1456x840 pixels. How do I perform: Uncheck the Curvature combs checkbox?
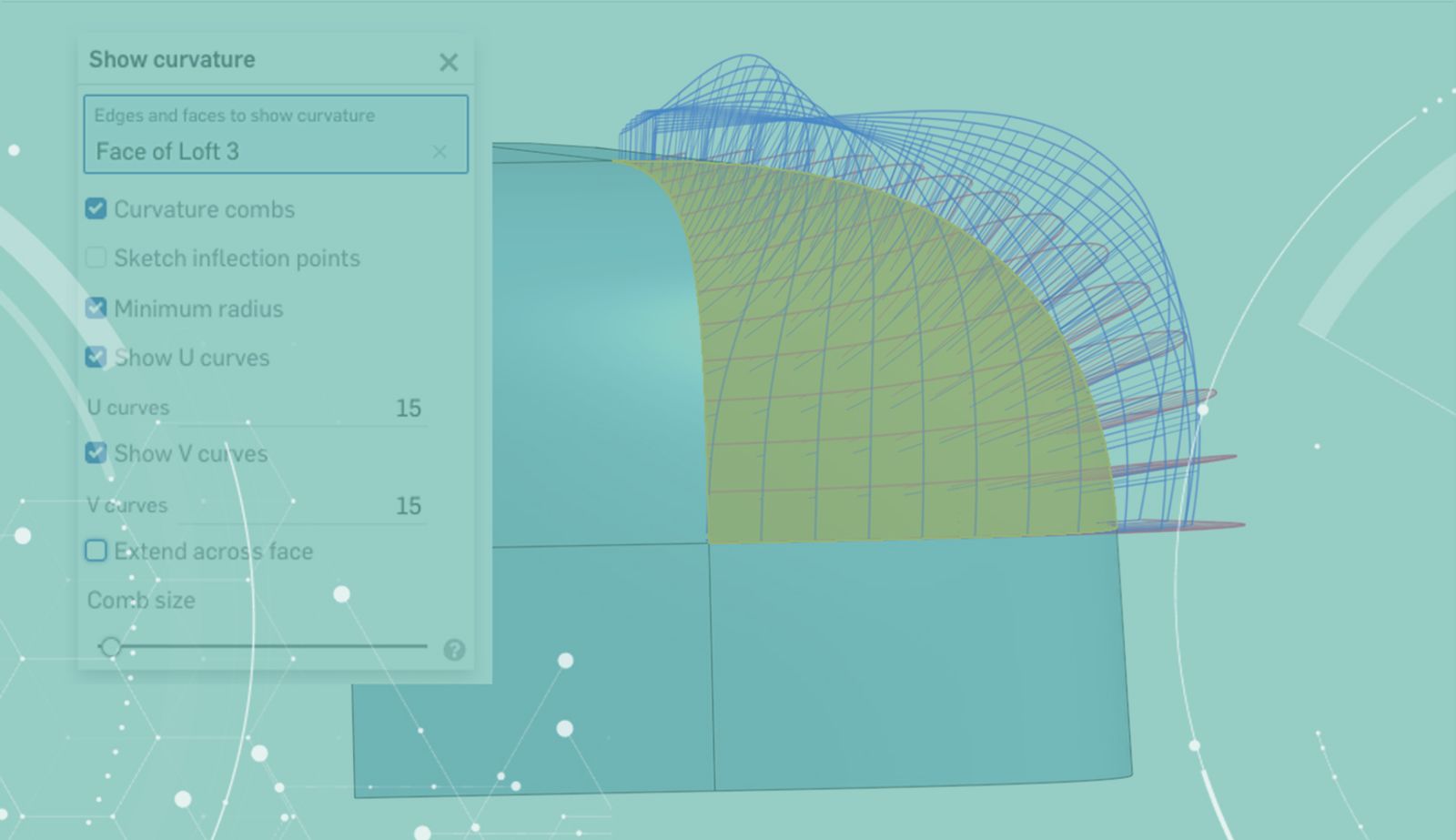point(96,209)
